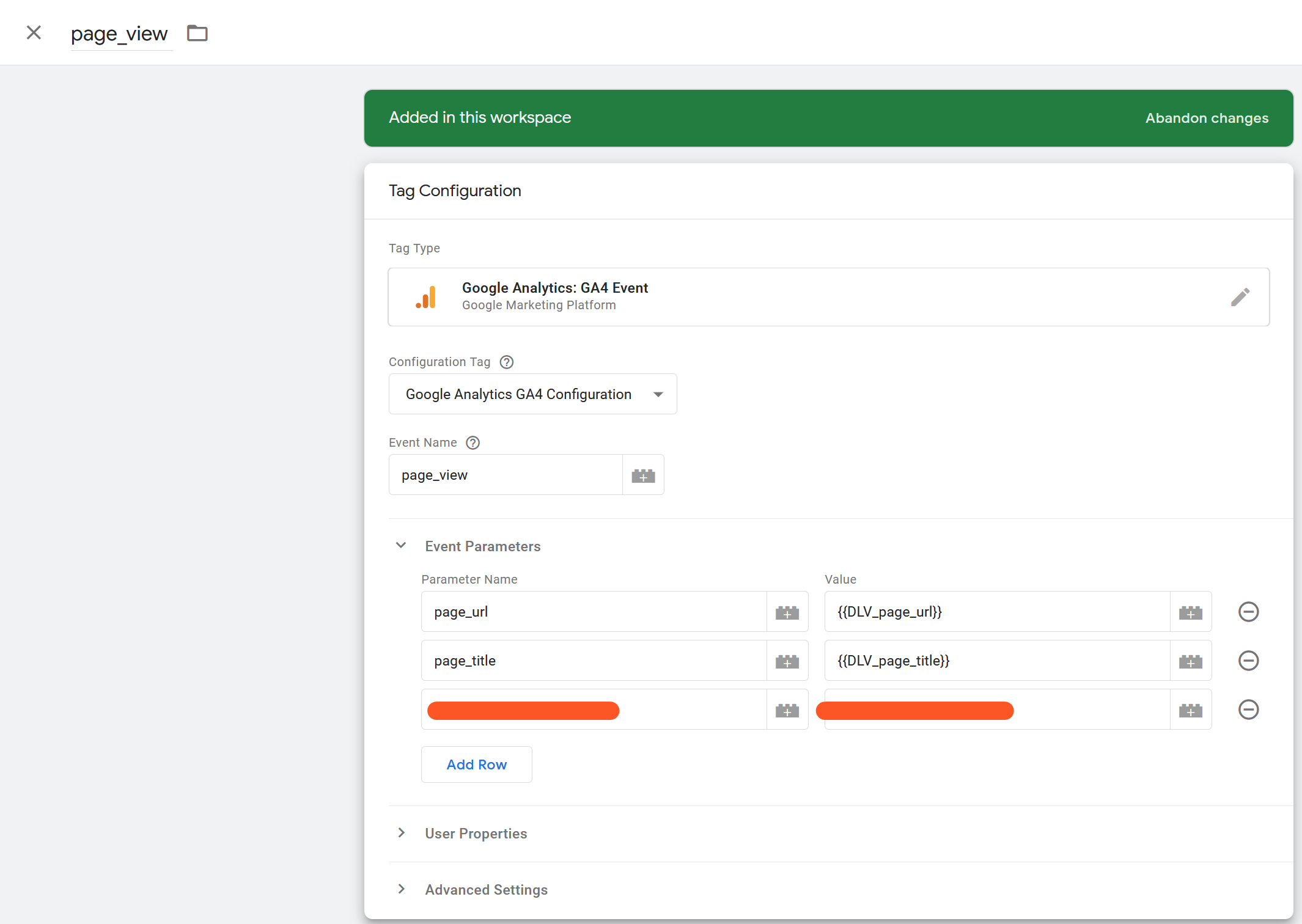Expand the User Properties section
Viewport: 1302px width, 924px height.
point(401,833)
